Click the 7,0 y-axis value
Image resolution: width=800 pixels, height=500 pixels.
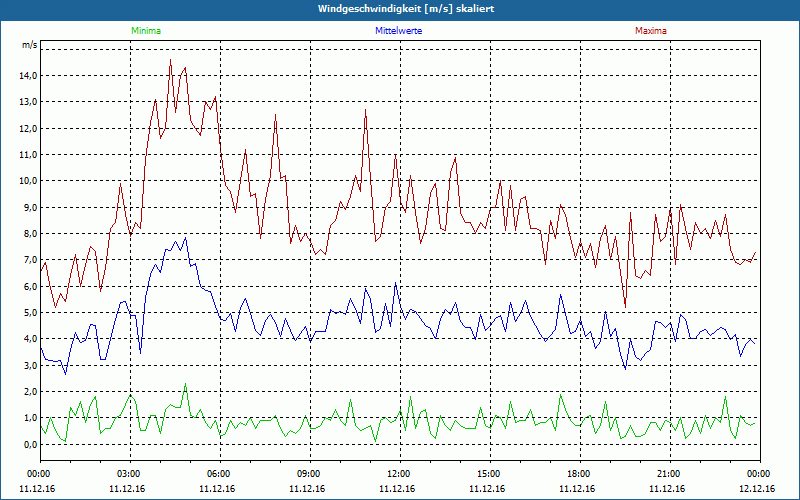coord(30,260)
